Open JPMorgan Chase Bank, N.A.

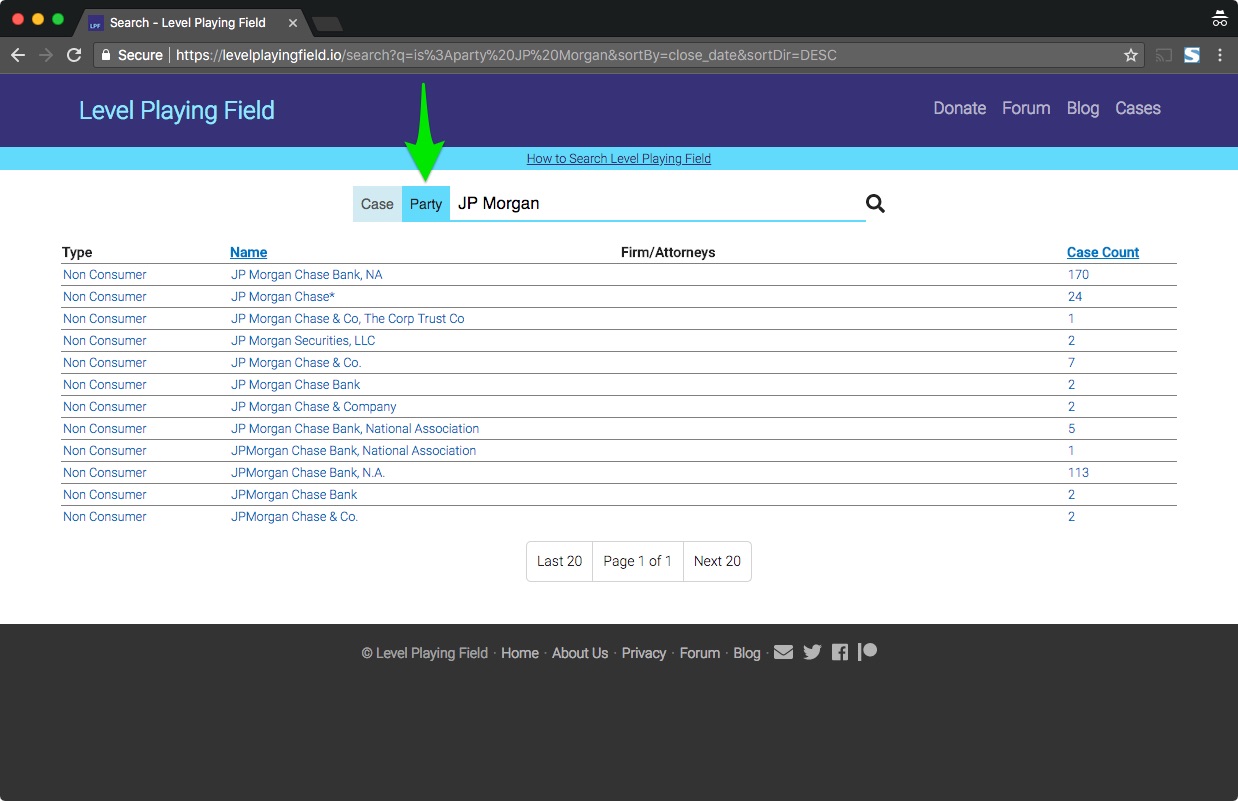click(x=308, y=472)
